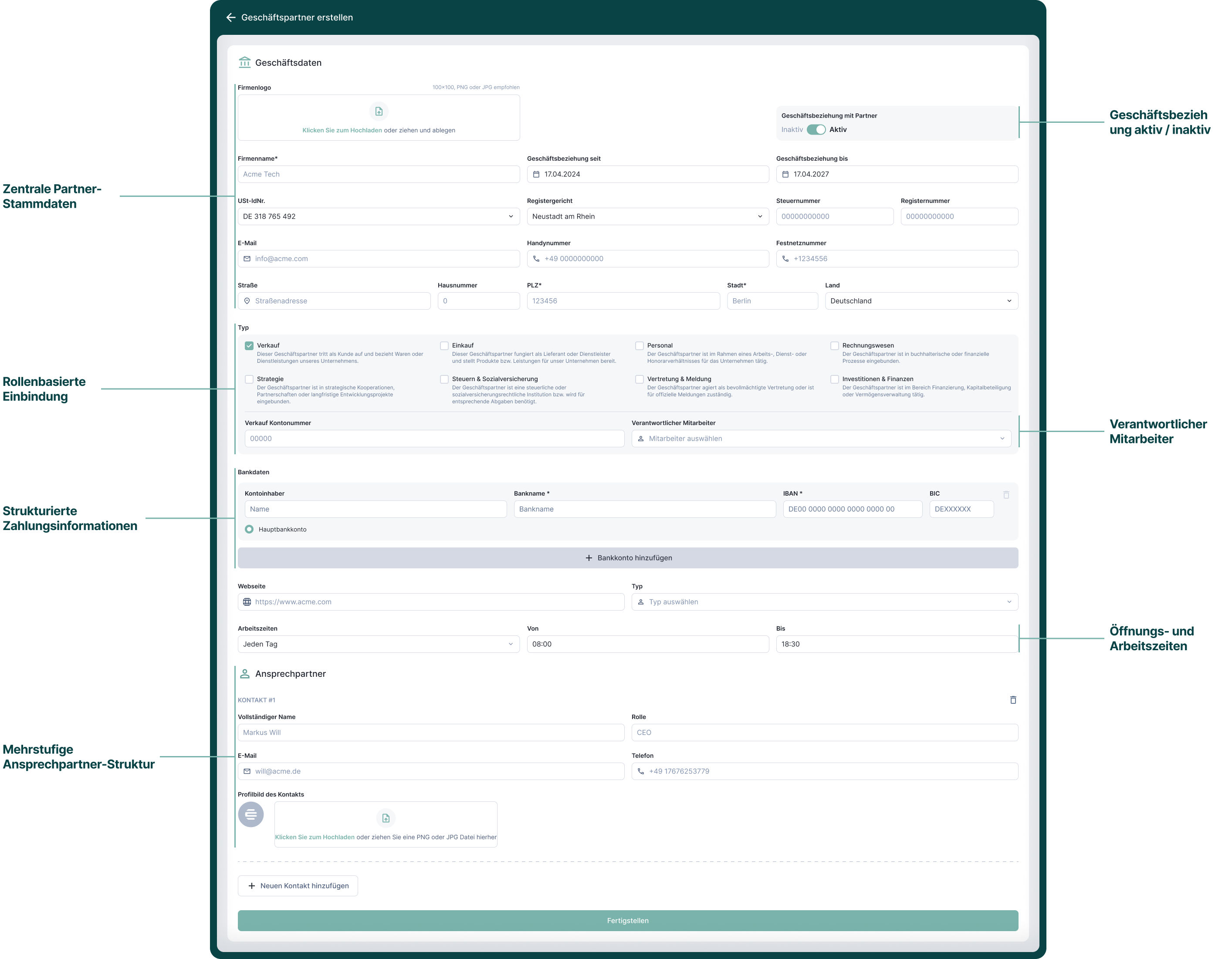Click the Bankkonto hinzufügen button
This screenshot has height=959, width=1232.
(627, 557)
